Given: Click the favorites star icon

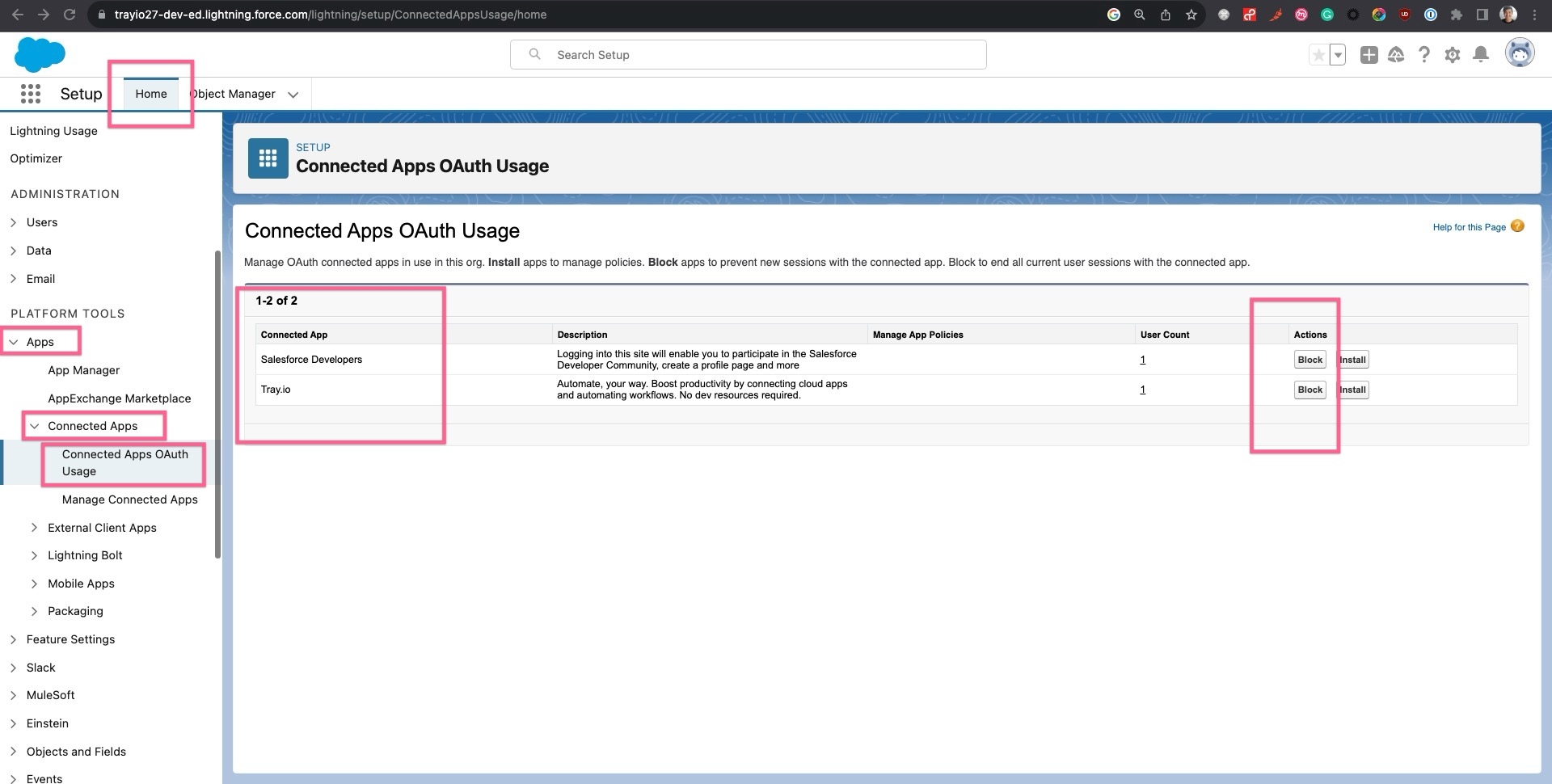Looking at the screenshot, I should (1319, 55).
